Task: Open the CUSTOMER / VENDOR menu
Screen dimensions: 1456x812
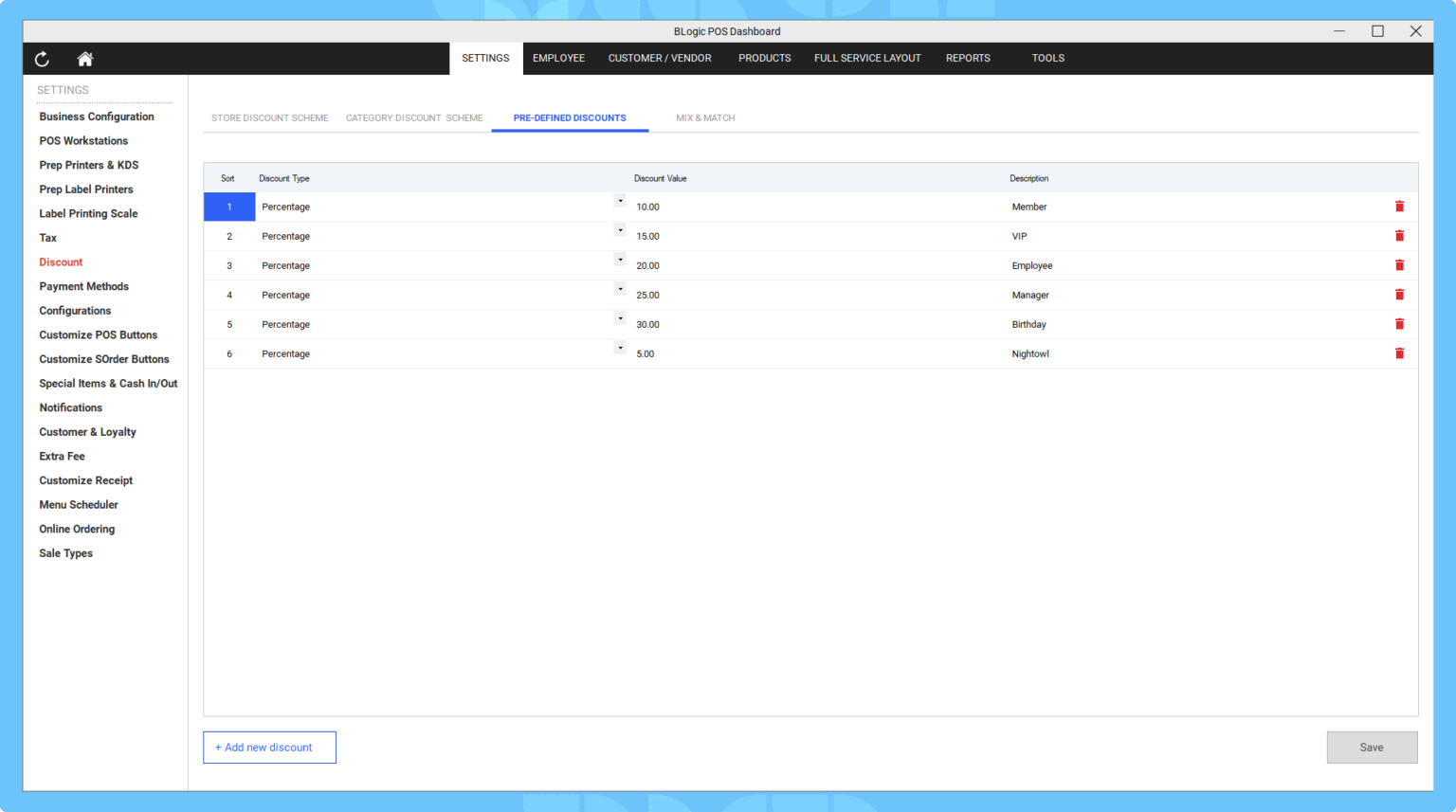Action: pyautogui.click(x=660, y=59)
